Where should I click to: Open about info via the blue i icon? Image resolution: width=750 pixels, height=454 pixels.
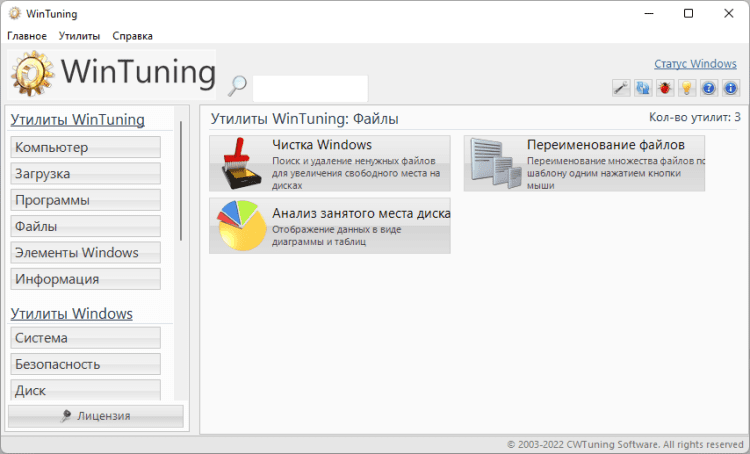pyautogui.click(x=731, y=88)
